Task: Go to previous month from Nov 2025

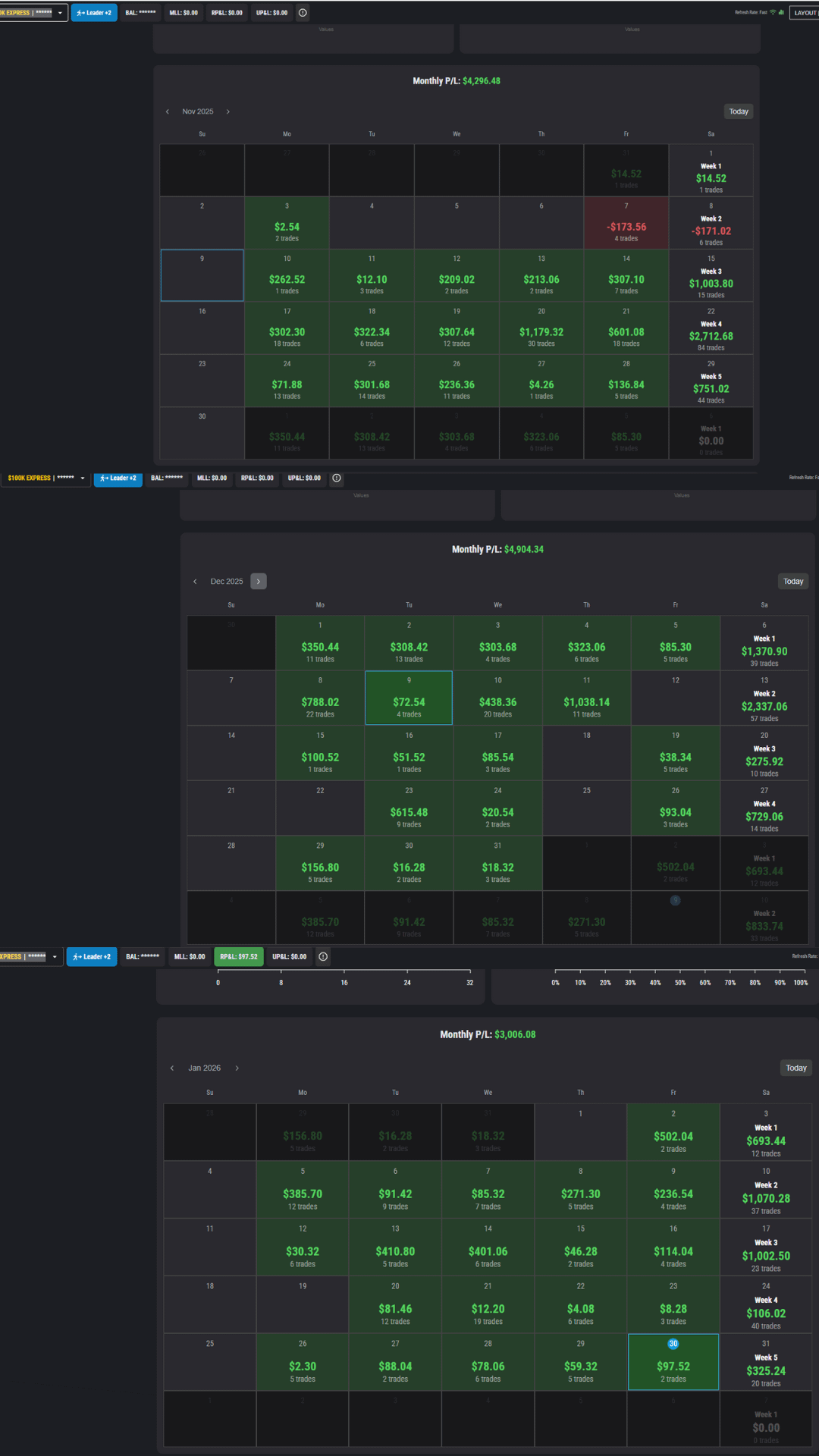Action: (x=168, y=111)
